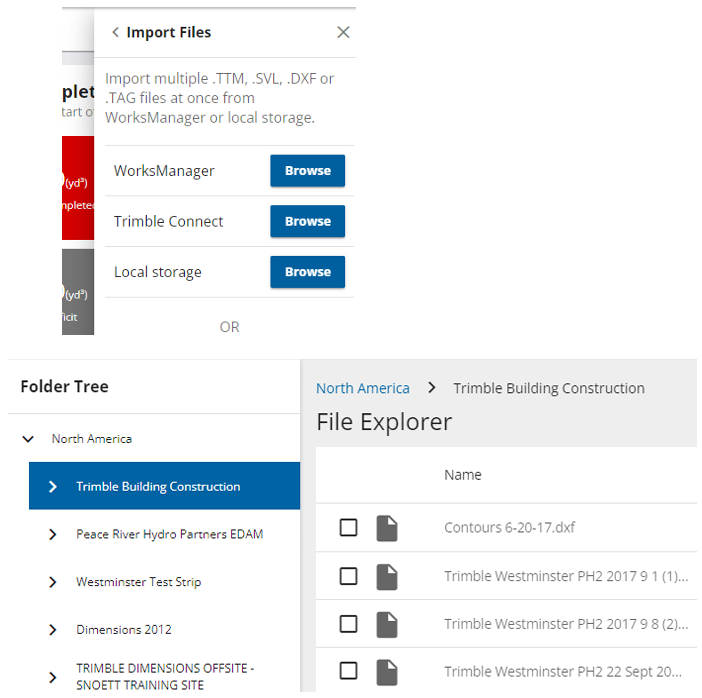Screen dimensions: 702x698
Task: Expand Peace River Hydro Partners EDAM
Action: coord(52,534)
